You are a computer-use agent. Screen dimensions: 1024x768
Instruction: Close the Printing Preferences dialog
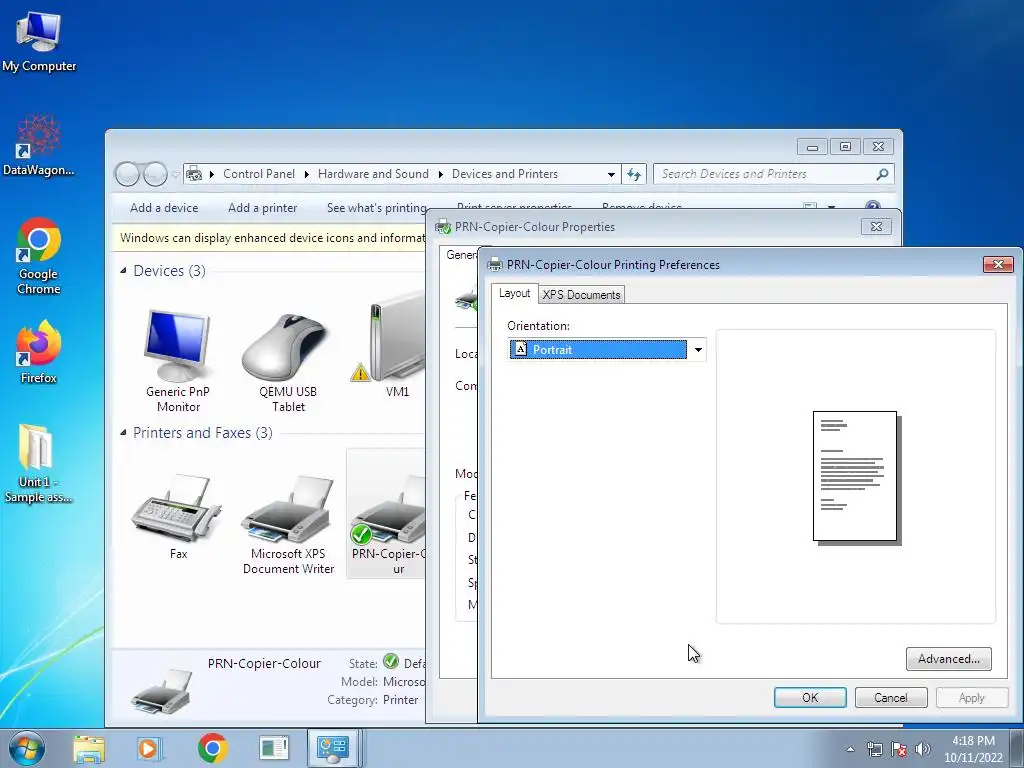[x=998, y=264]
